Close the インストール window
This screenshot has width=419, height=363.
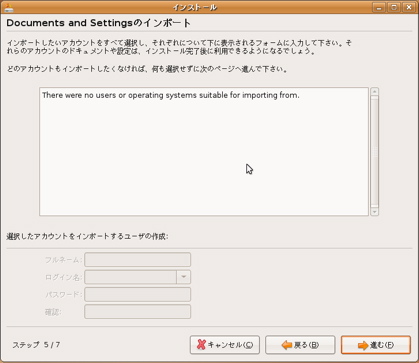[409, 7]
